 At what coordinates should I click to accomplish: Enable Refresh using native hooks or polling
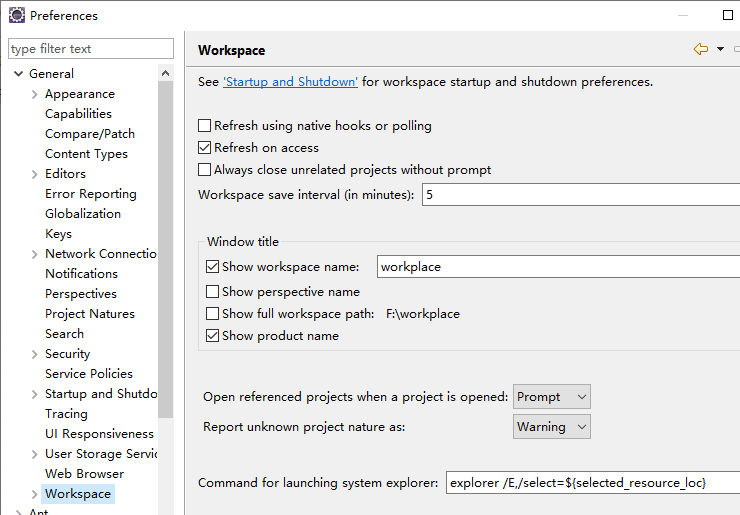205,126
